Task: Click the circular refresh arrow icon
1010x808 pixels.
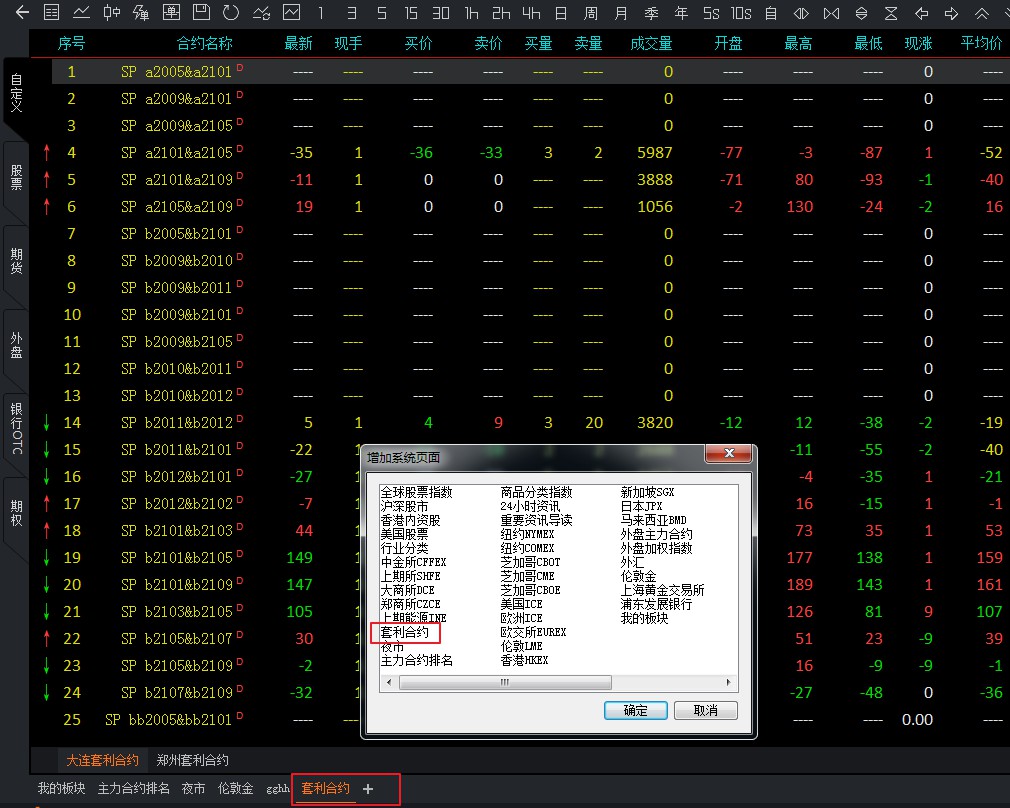Action: [x=231, y=13]
